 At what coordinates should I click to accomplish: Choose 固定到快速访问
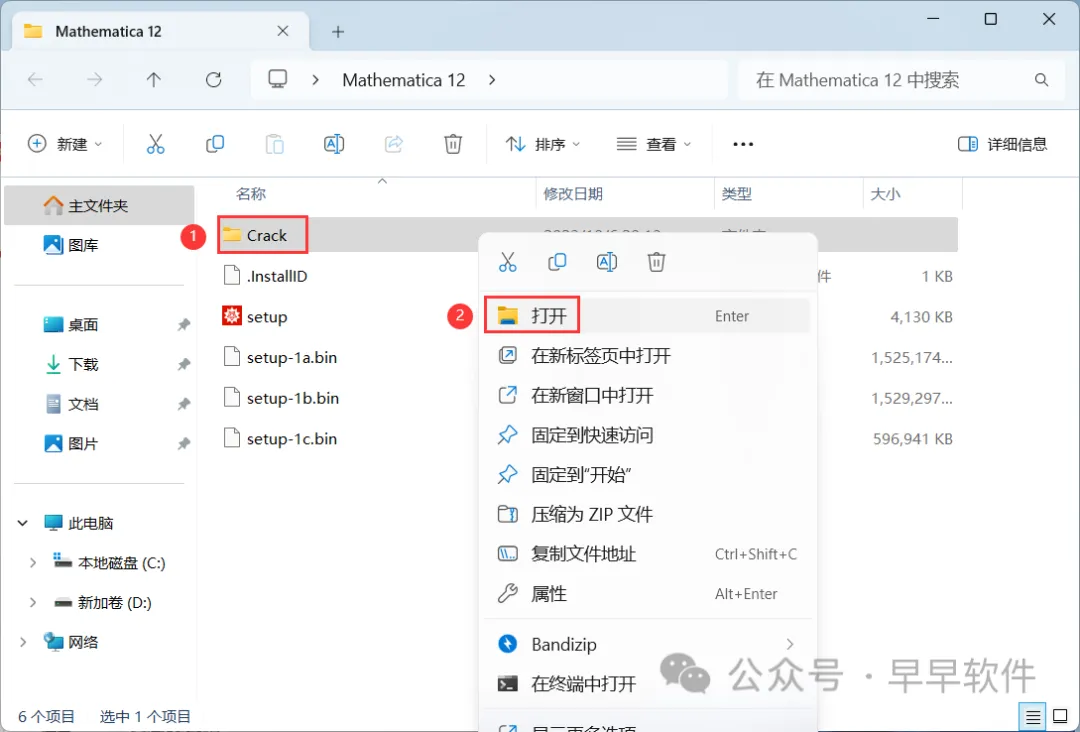click(647, 435)
